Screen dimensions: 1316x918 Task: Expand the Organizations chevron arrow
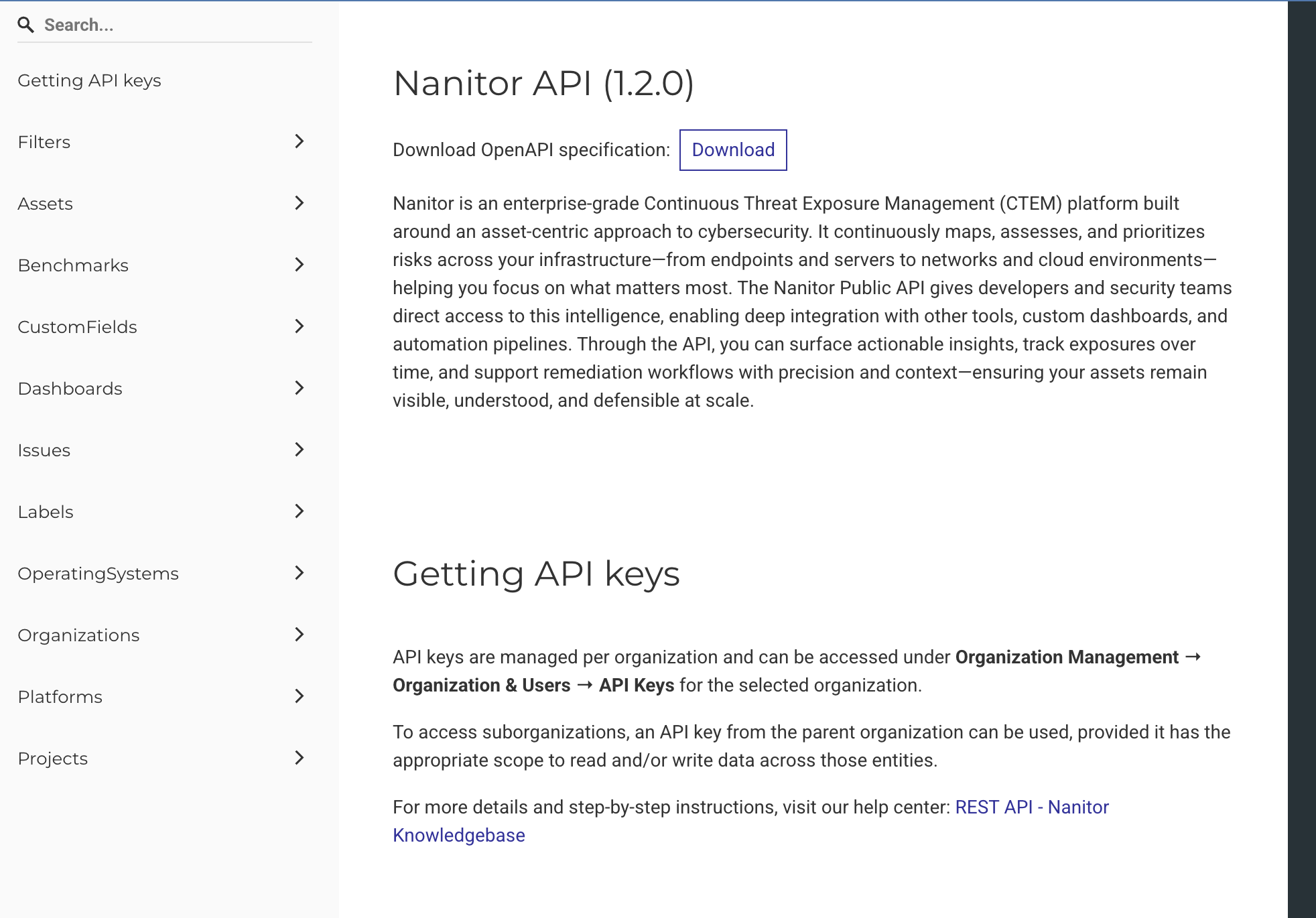click(300, 635)
